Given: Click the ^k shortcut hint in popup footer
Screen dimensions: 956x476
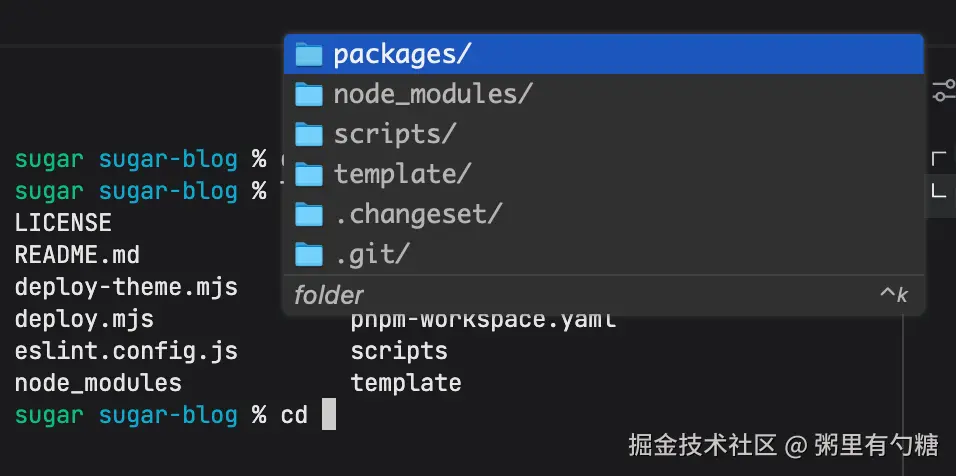Looking at the screenshot, I should coord(893,295).
